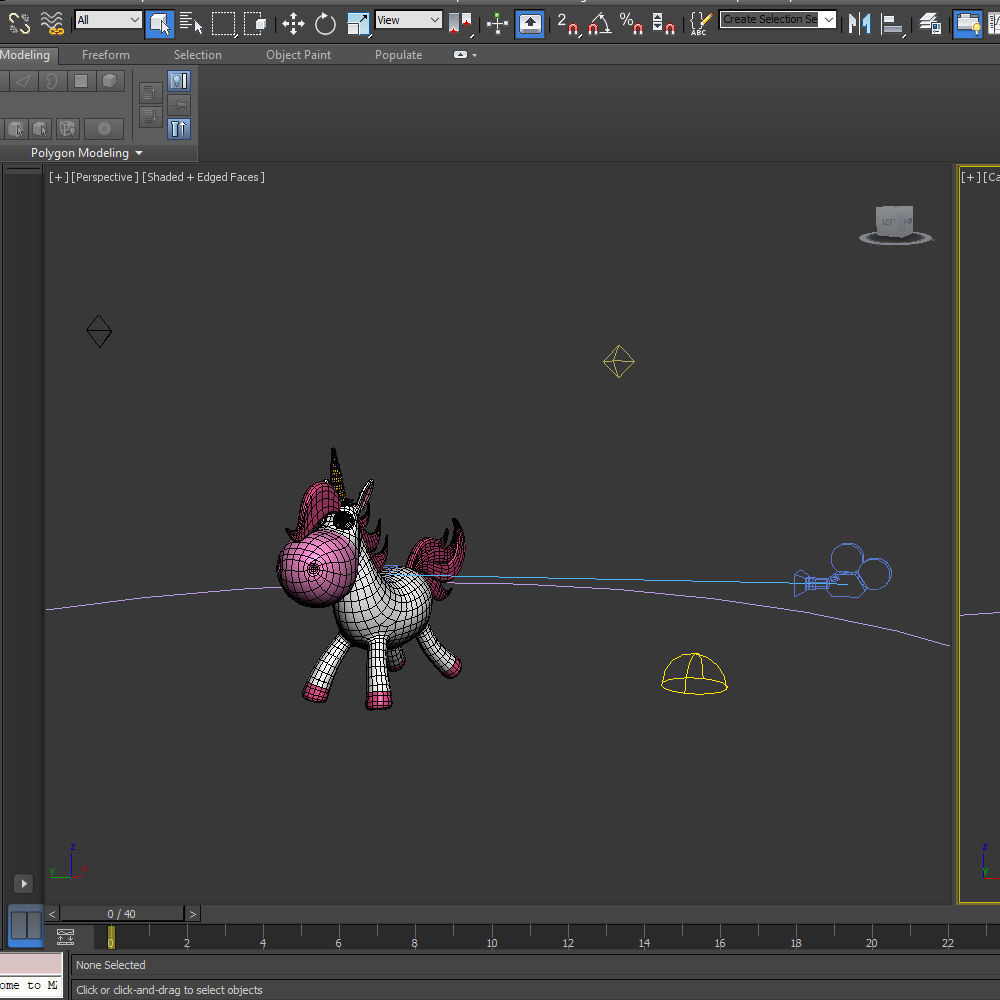Select Border sub-object mode in ribbon

tap(52, 81)
